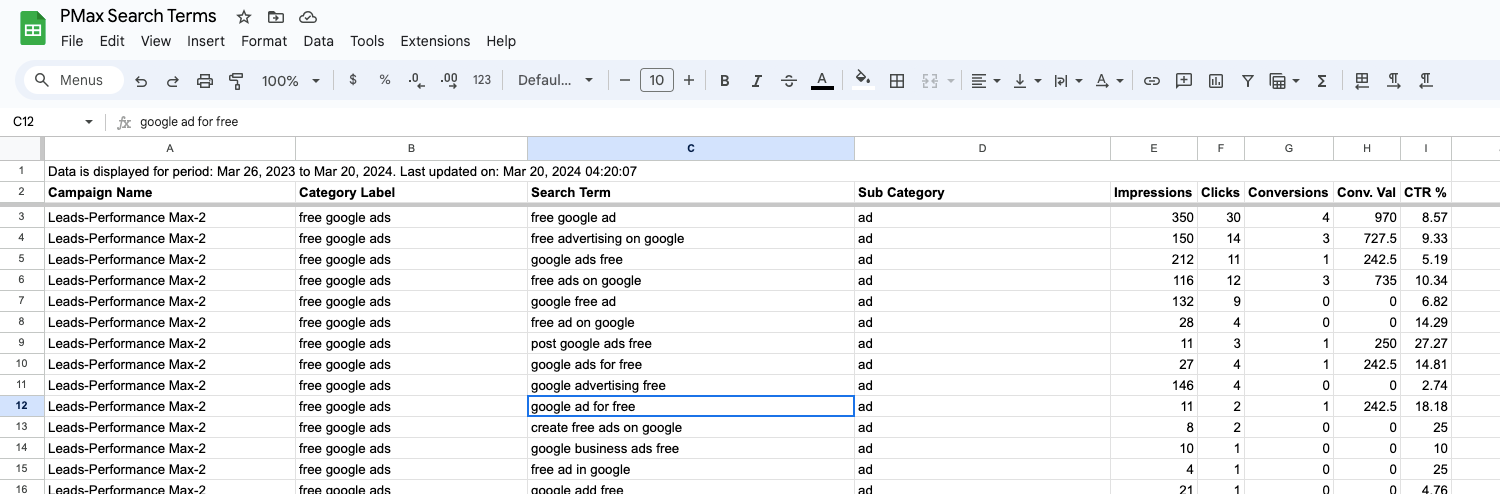1500x494 pixels.
Task: Open the File menu
Action: coord(72,41)
